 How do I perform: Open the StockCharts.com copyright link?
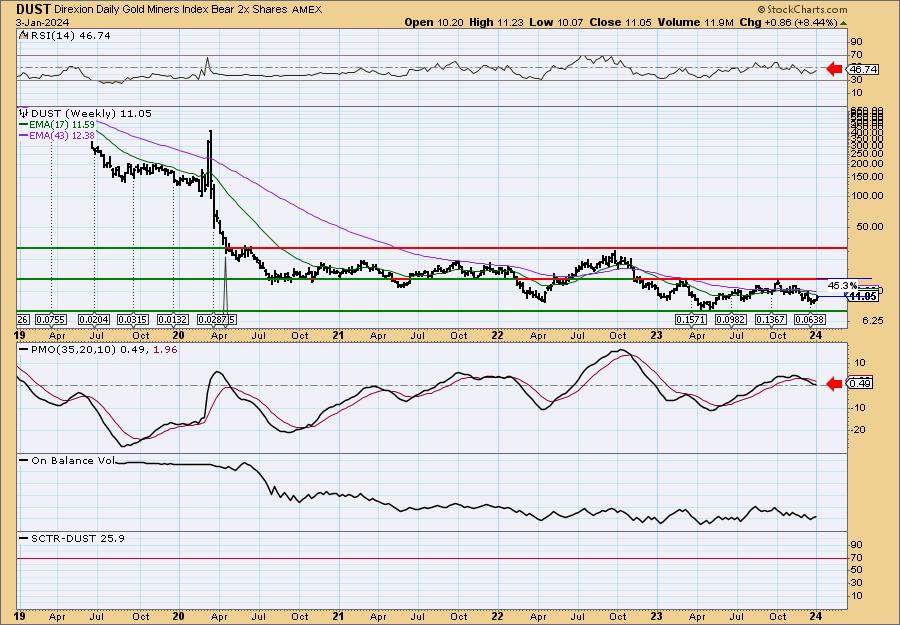click(802, 10)
